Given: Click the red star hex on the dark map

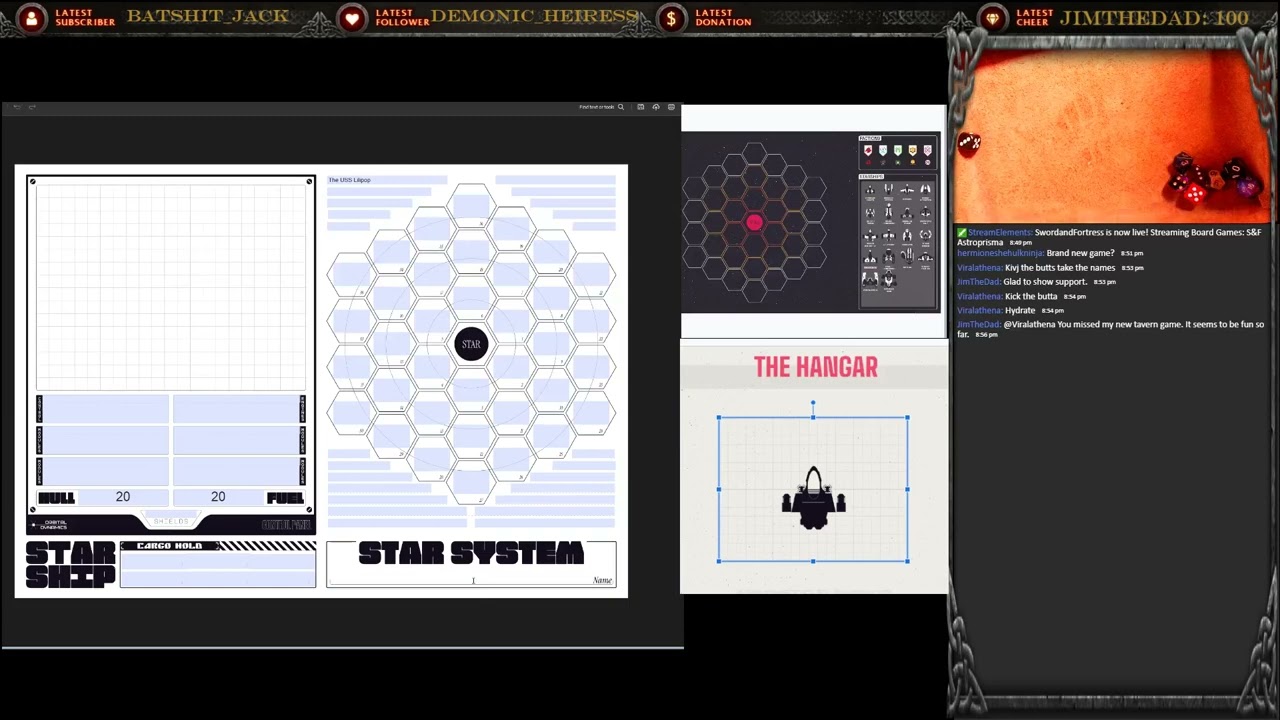Looking at the screenshot, I should (x=755, y=223).
